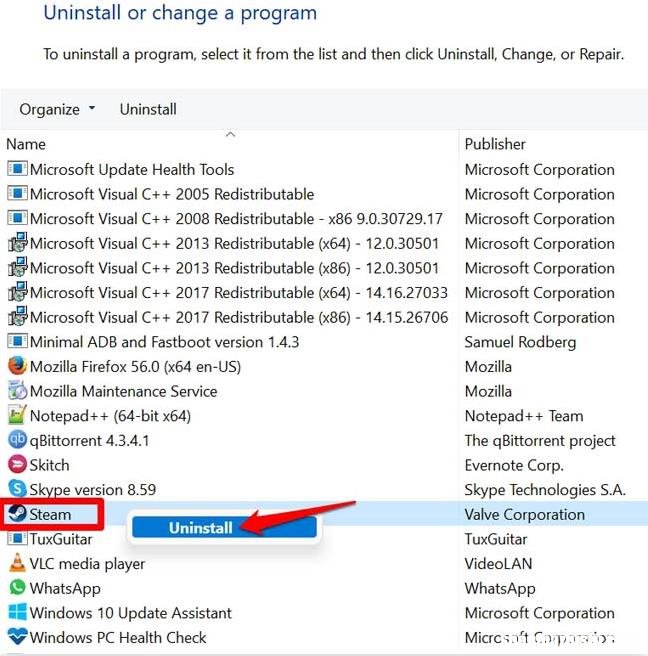
Task: Click the Visual C++ 2017 (x64) installer icon
Action: click(x=17, y=292)
